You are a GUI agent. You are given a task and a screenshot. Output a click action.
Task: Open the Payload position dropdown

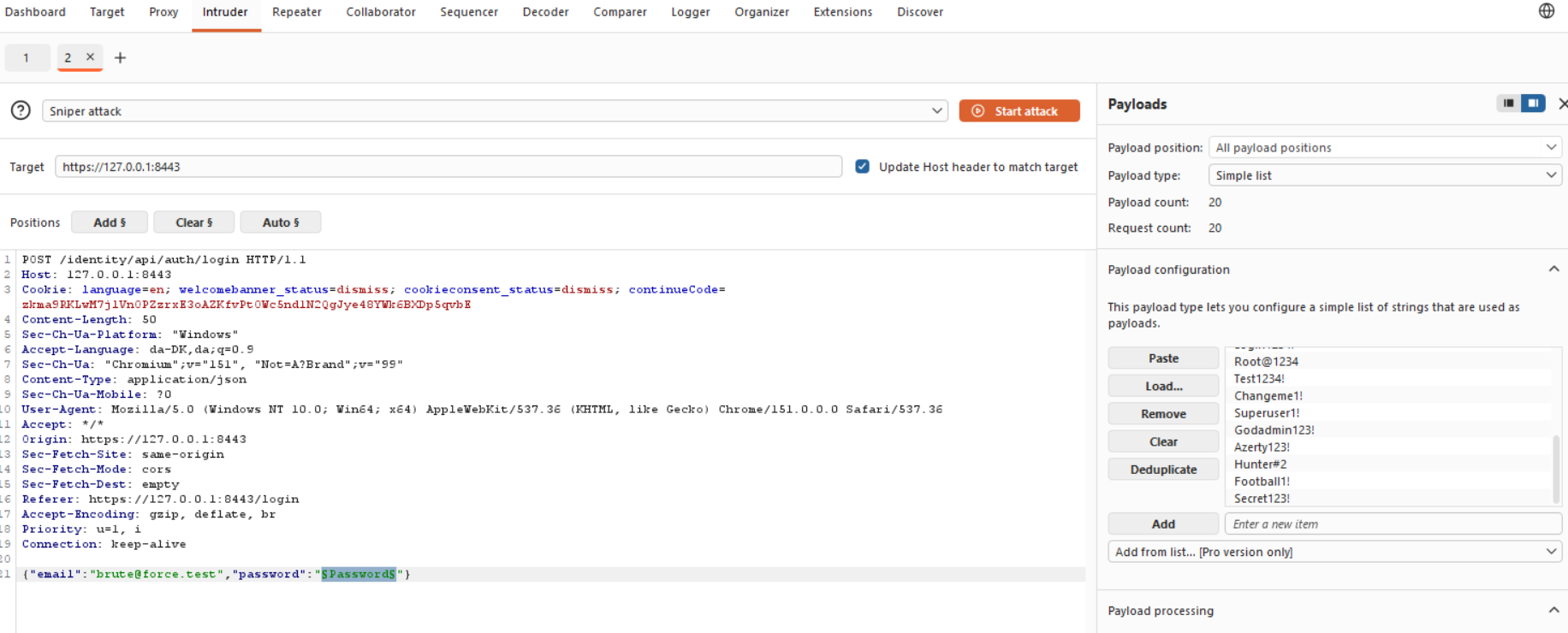(1385, 147)
